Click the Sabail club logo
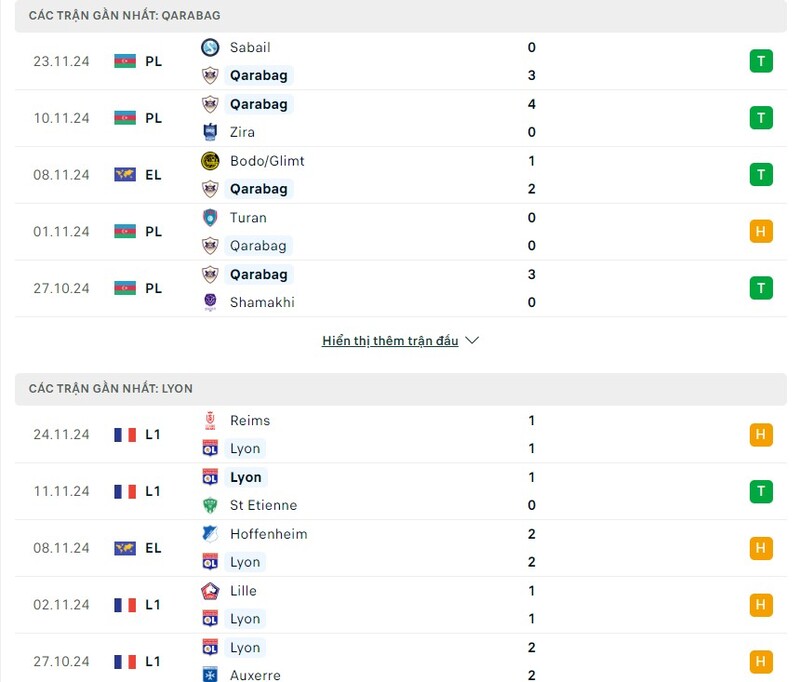Viewport: 800px width, 682px height. (x=210, y=47)
